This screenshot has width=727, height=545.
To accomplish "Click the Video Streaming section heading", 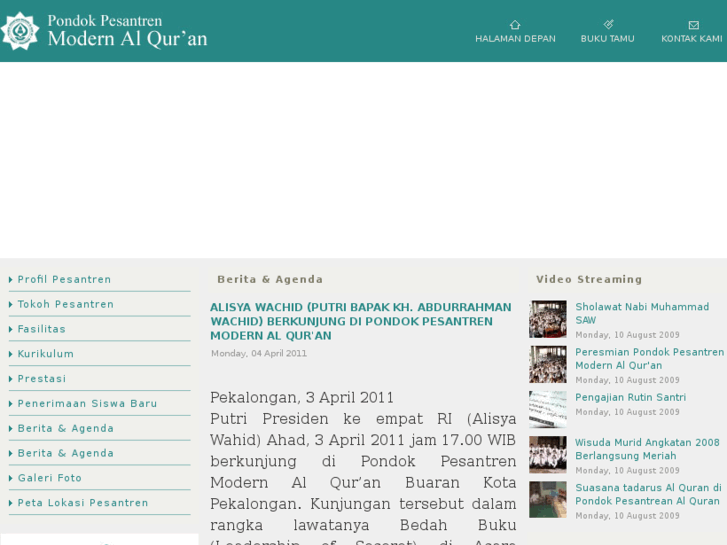I will click(589, 279).
